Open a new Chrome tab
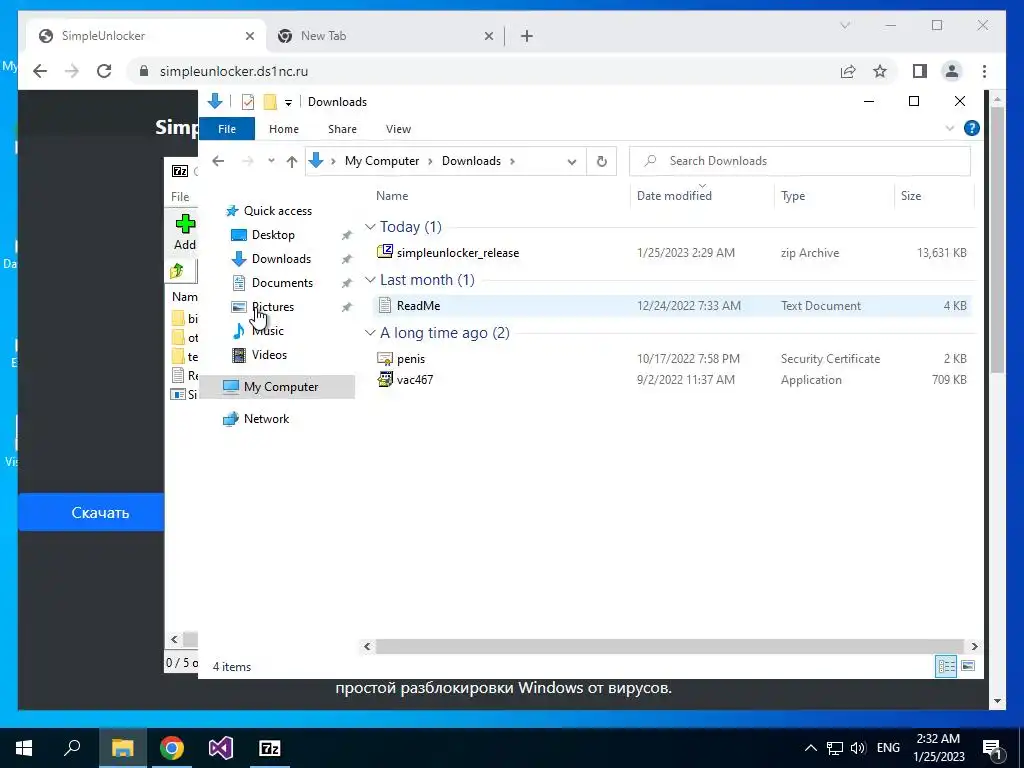Viewport: 1024px width, 768px height. click(526, 36)
